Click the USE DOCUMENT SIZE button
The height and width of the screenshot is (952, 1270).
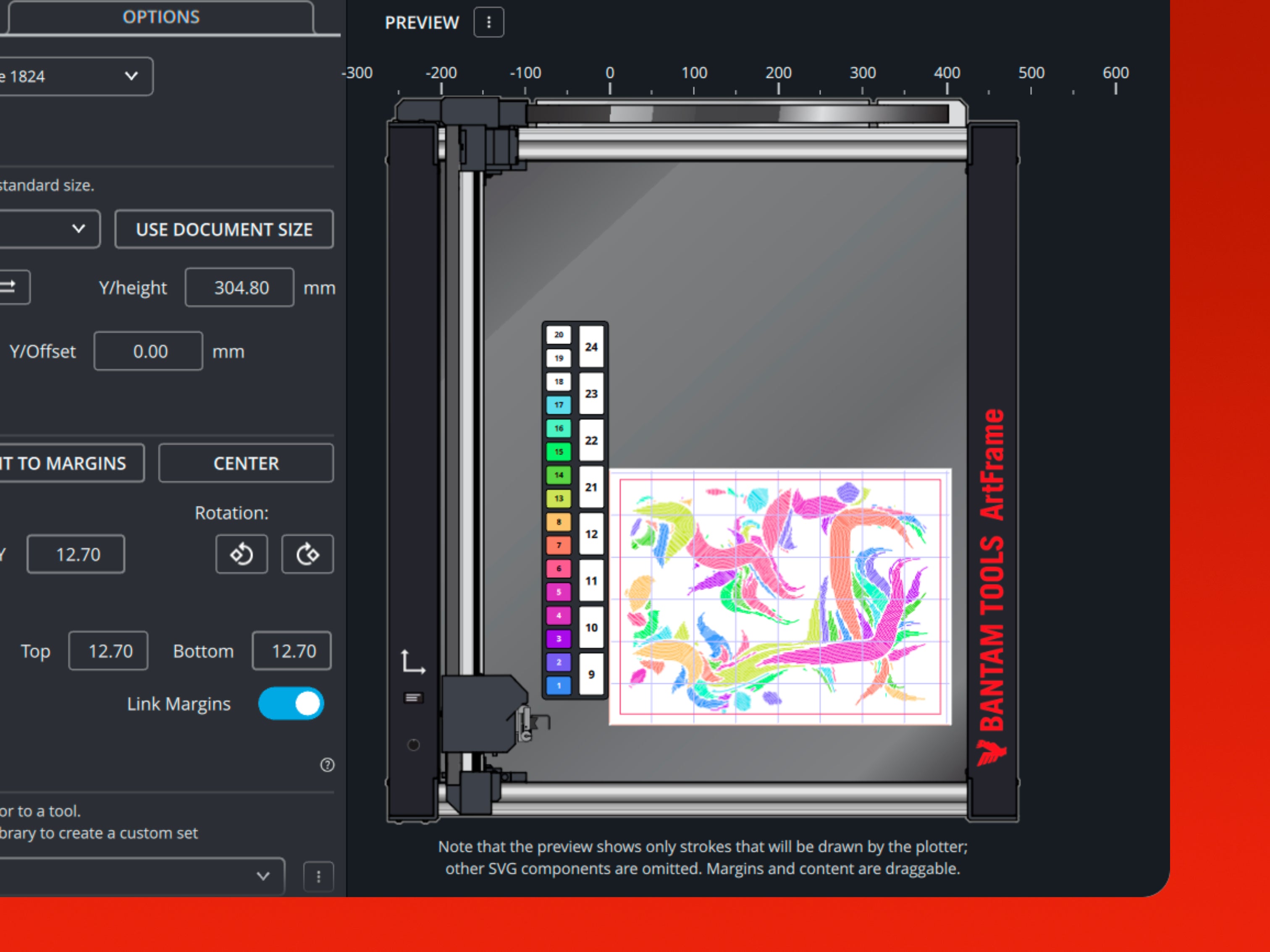coord(224,230)
